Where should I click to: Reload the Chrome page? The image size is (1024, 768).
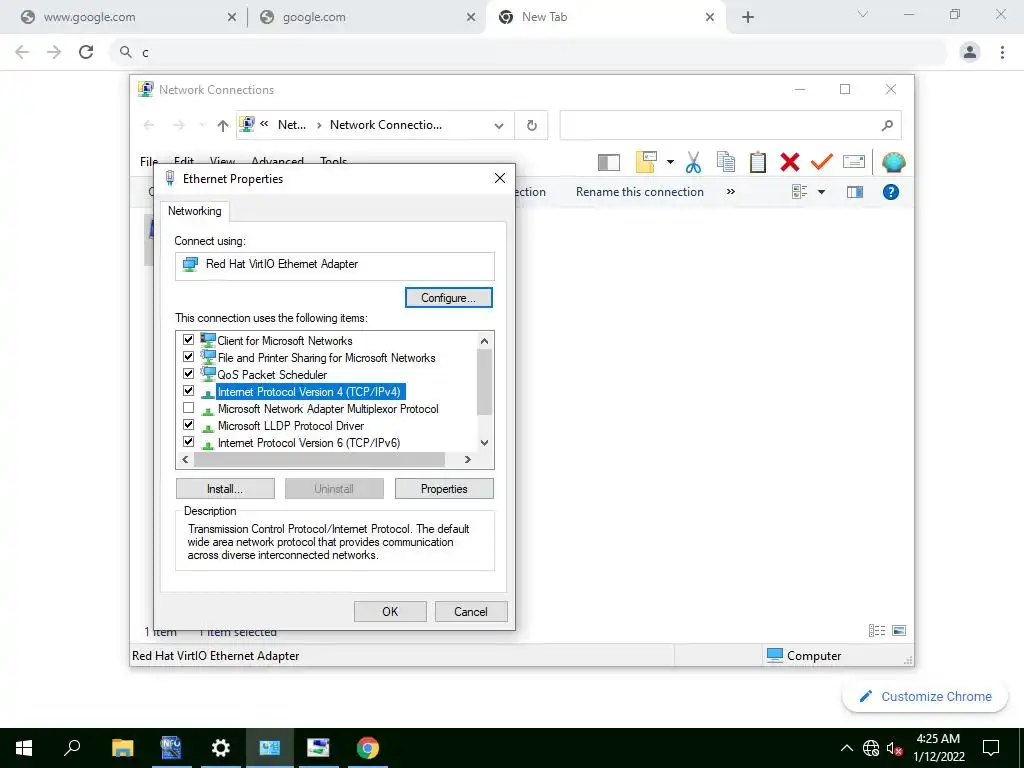click(x=86, y=52)
